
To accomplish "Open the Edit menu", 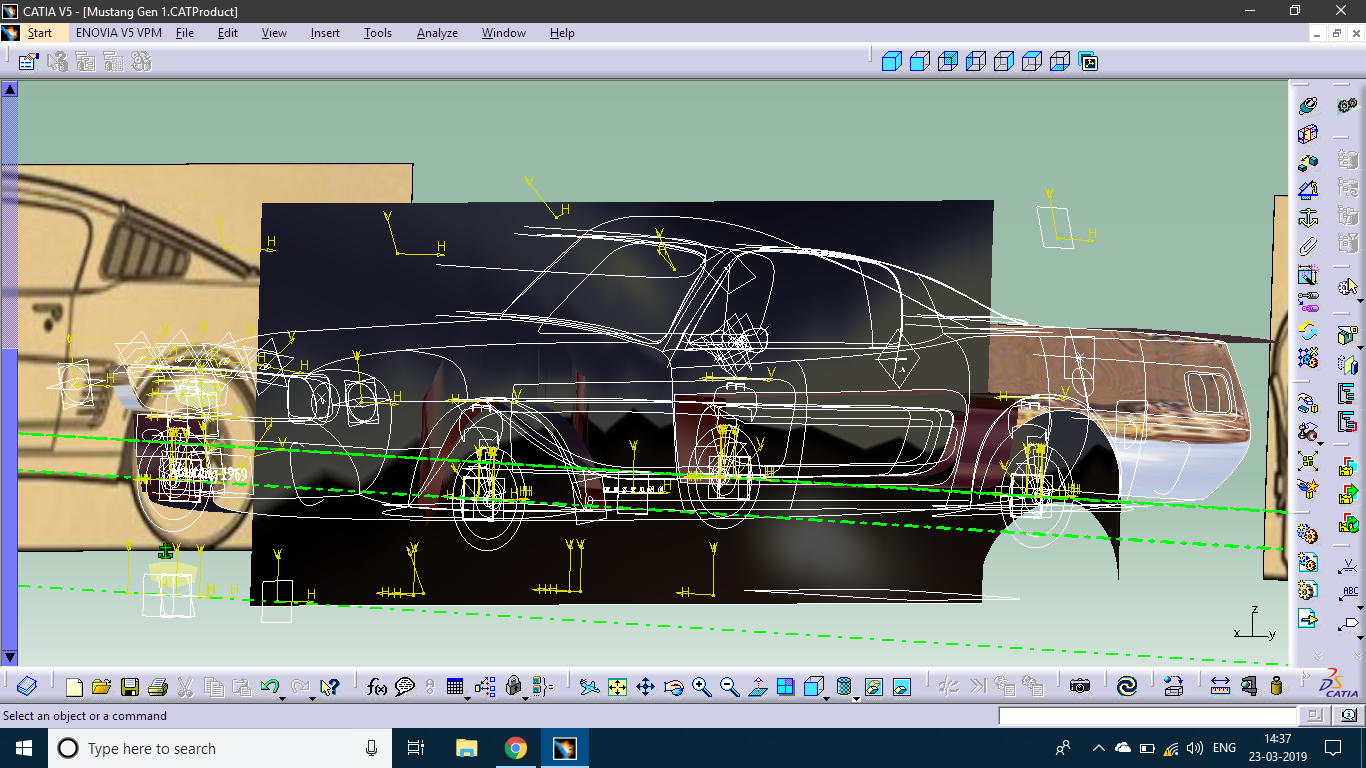I will pyautogui.click(x=228, y=33).
